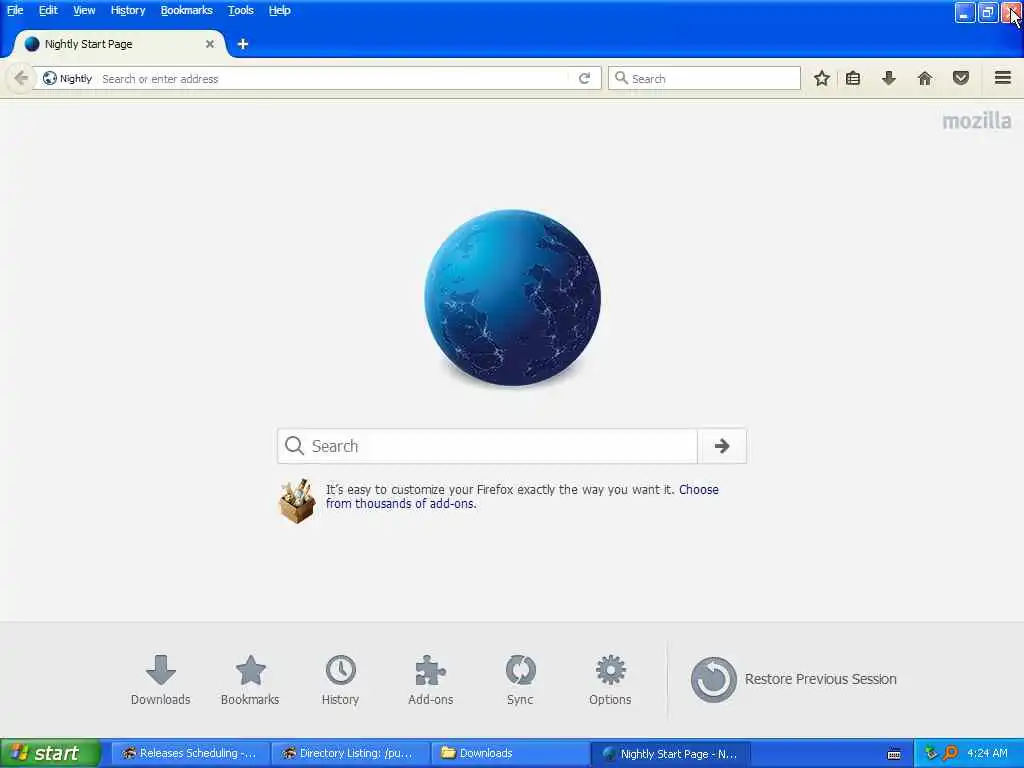Click the magnifier icon in toolbar search box

pyautogui.click(x=621, y=78)
